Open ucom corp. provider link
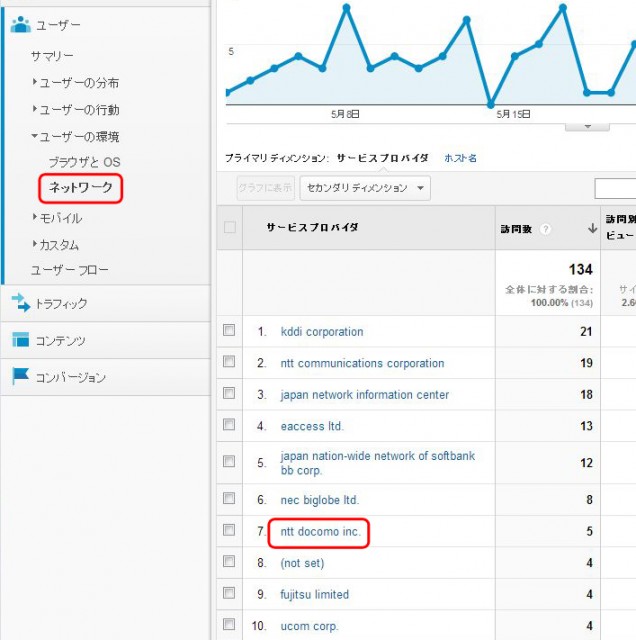The width and height of the screenshot is (636, 640). click(309, 626)
